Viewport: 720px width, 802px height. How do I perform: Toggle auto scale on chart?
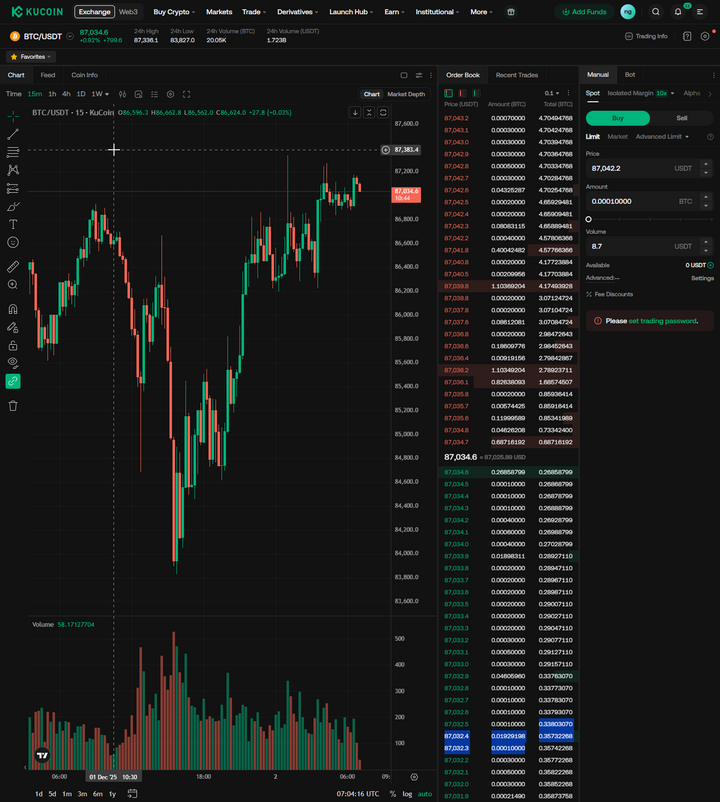tap(424, 794)
